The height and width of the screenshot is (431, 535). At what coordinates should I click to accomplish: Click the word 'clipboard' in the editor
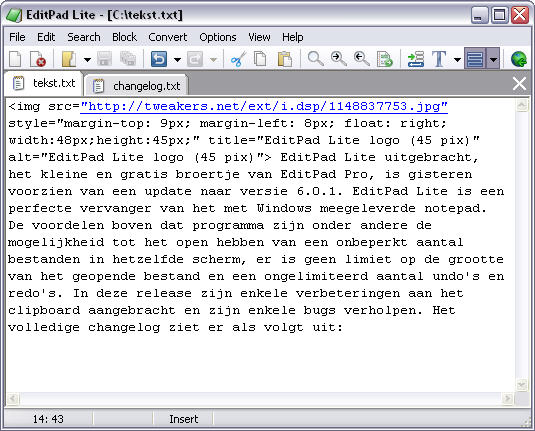(x=44, y=311)
